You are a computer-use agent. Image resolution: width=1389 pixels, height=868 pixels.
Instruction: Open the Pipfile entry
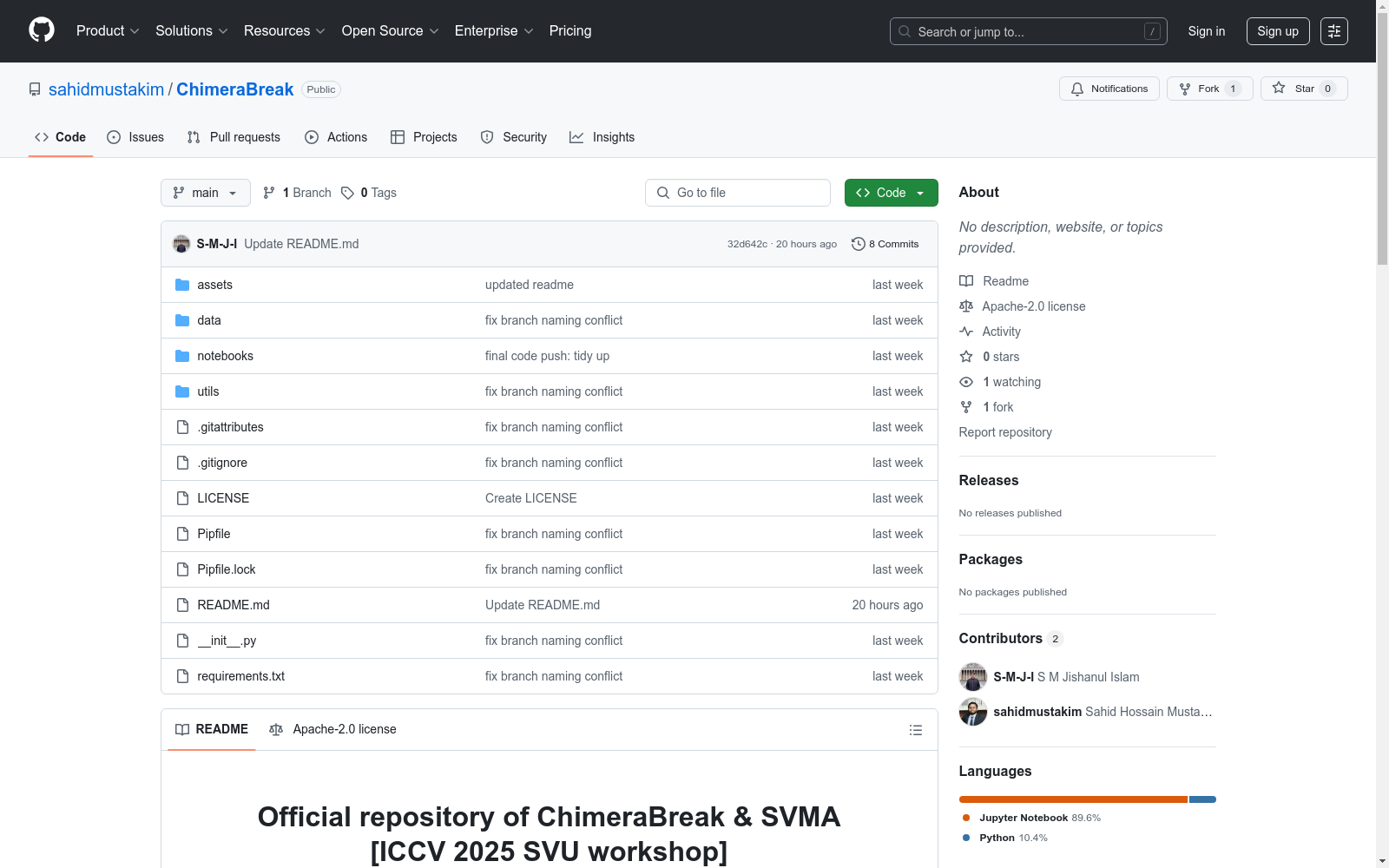point(214,534)
